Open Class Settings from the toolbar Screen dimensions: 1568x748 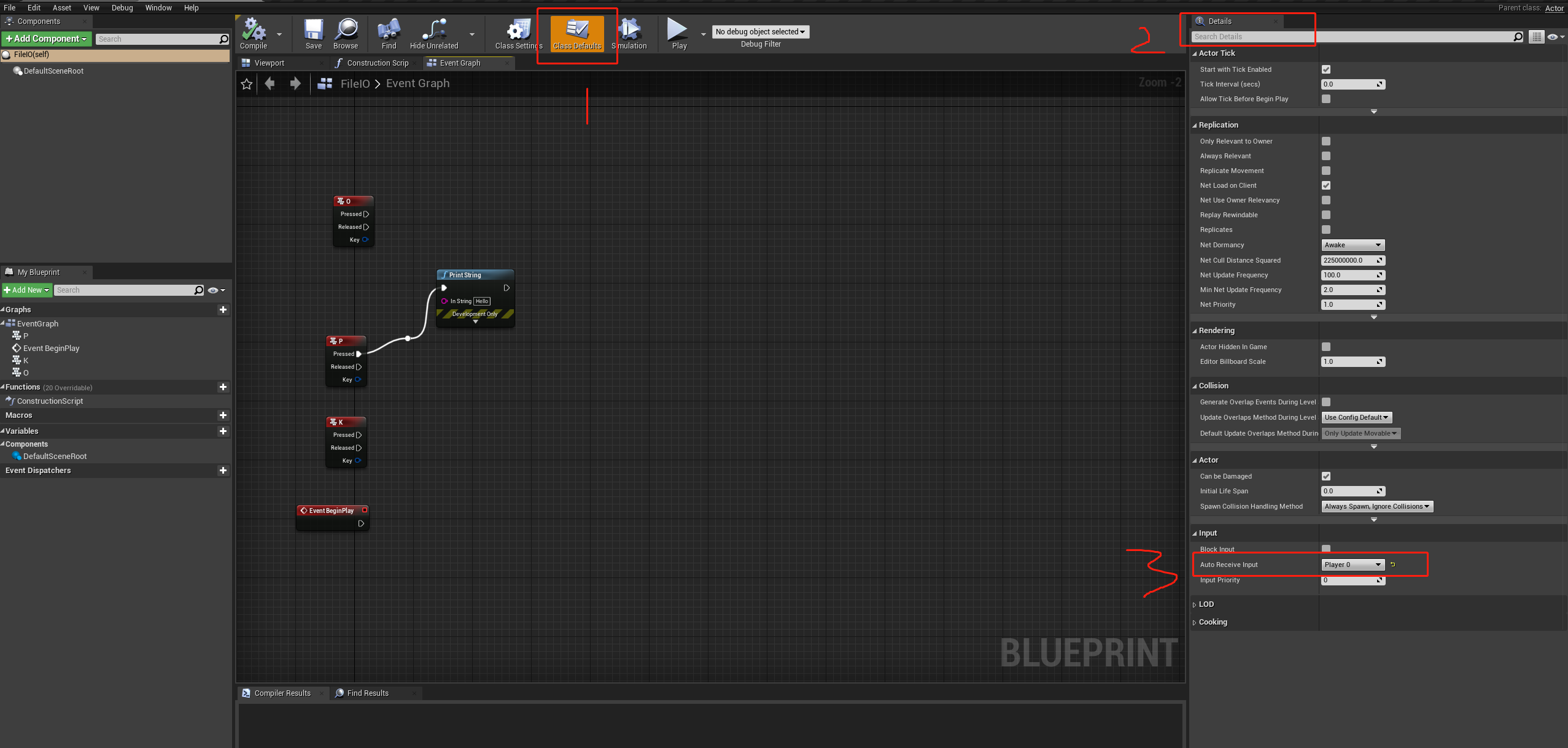point(518,31)
